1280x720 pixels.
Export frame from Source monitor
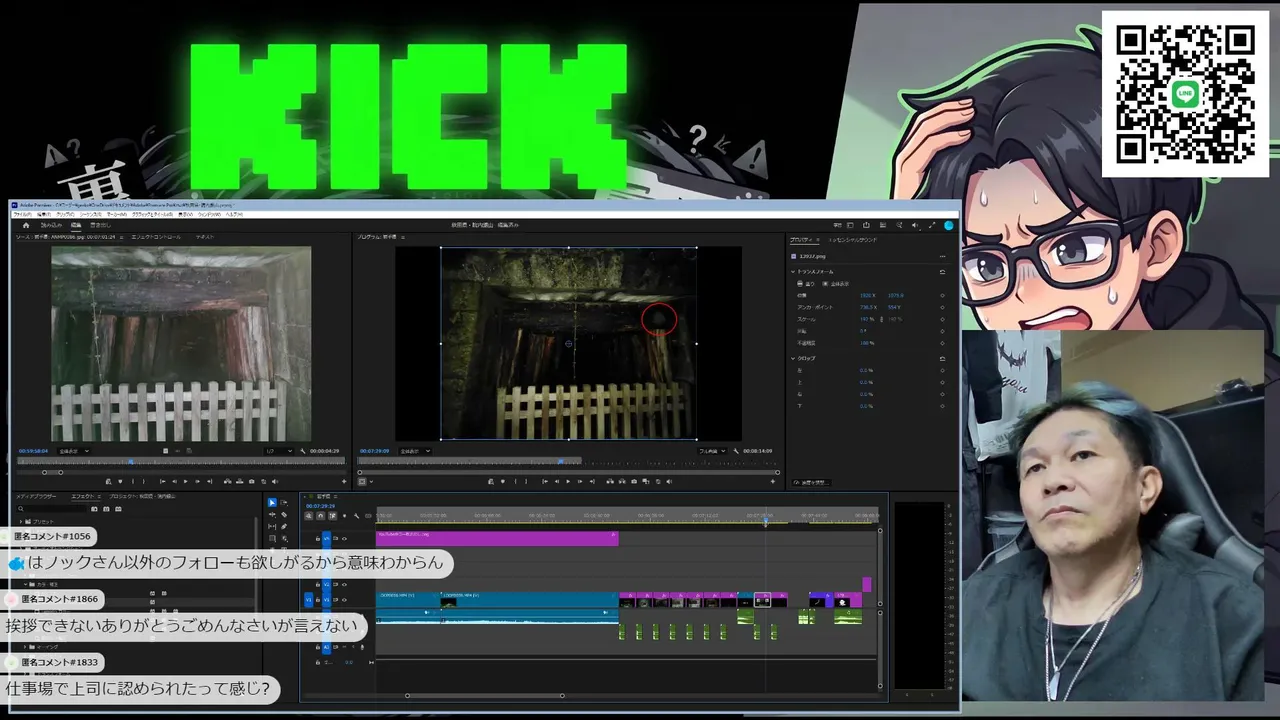250,481
